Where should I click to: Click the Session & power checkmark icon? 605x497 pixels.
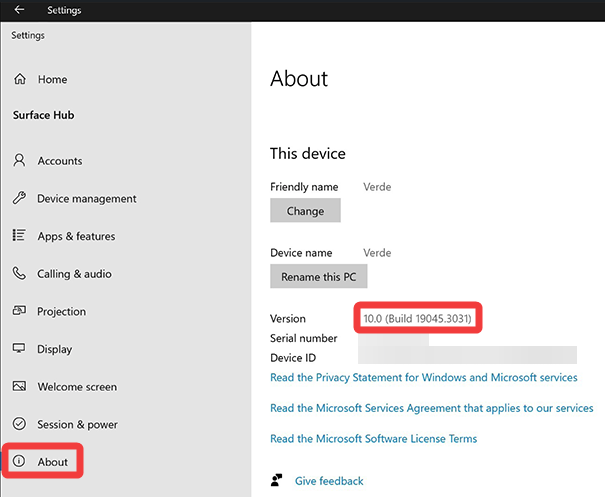[19, 424]
